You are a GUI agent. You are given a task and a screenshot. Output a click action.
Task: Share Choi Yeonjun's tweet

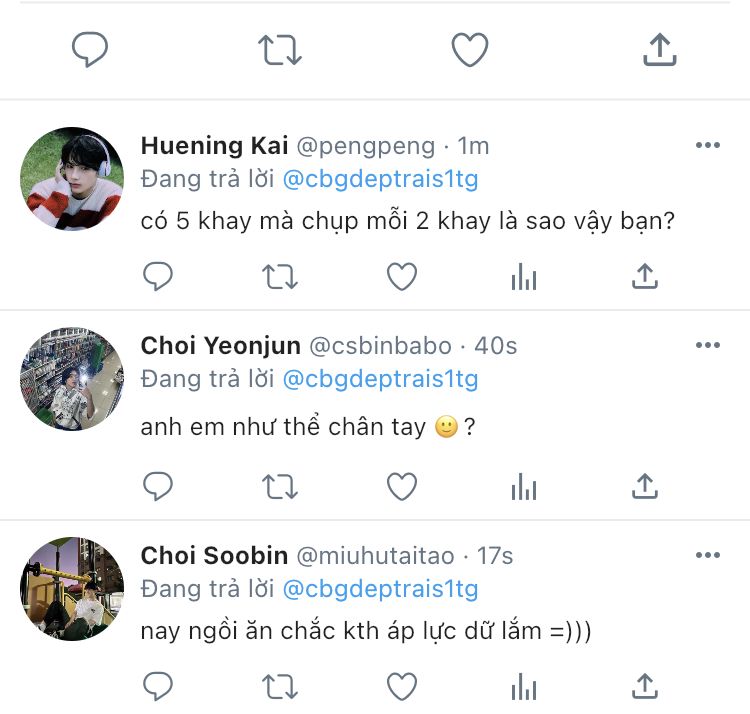tap(645, 487)
